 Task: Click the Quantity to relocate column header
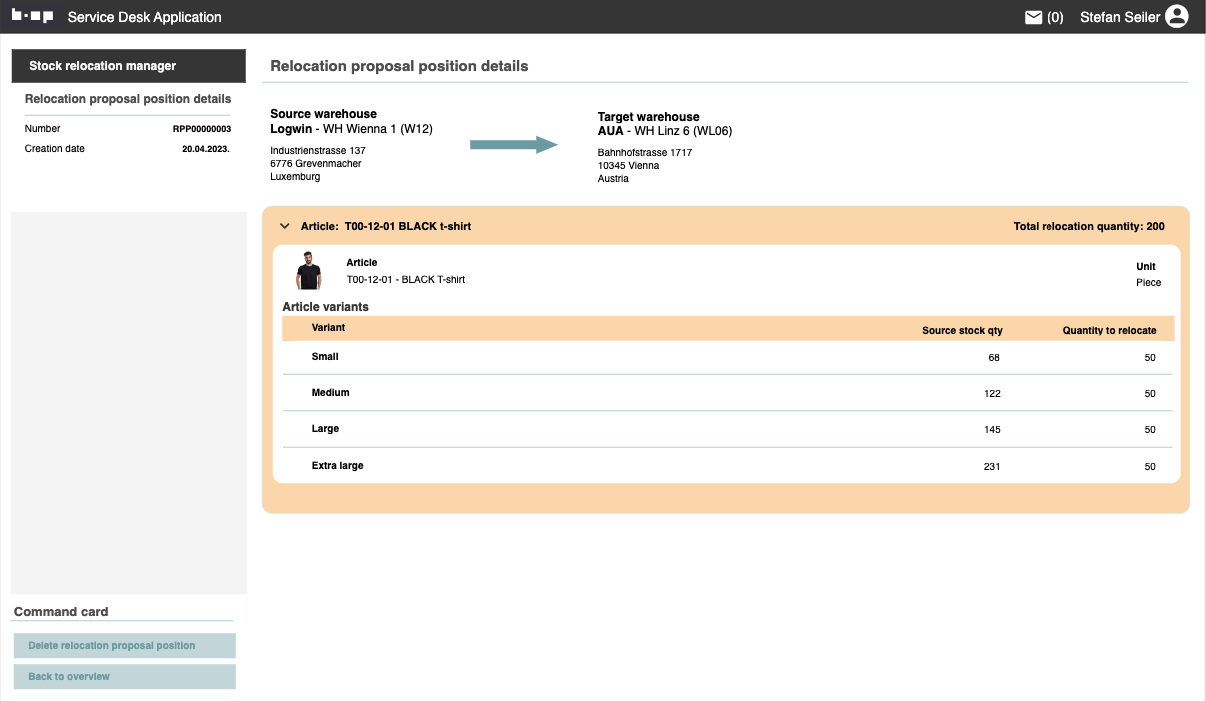1108,330
